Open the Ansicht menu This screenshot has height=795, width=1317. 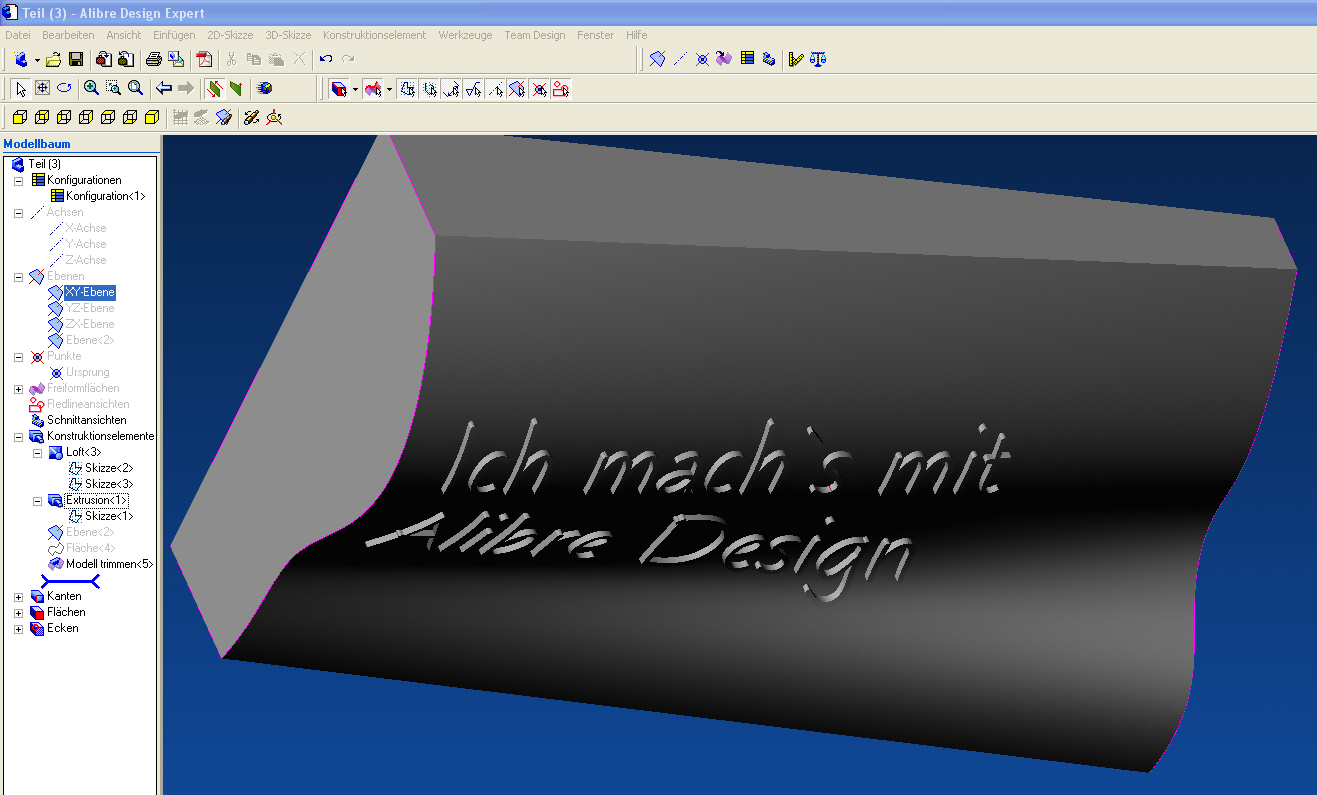point(124,35)
